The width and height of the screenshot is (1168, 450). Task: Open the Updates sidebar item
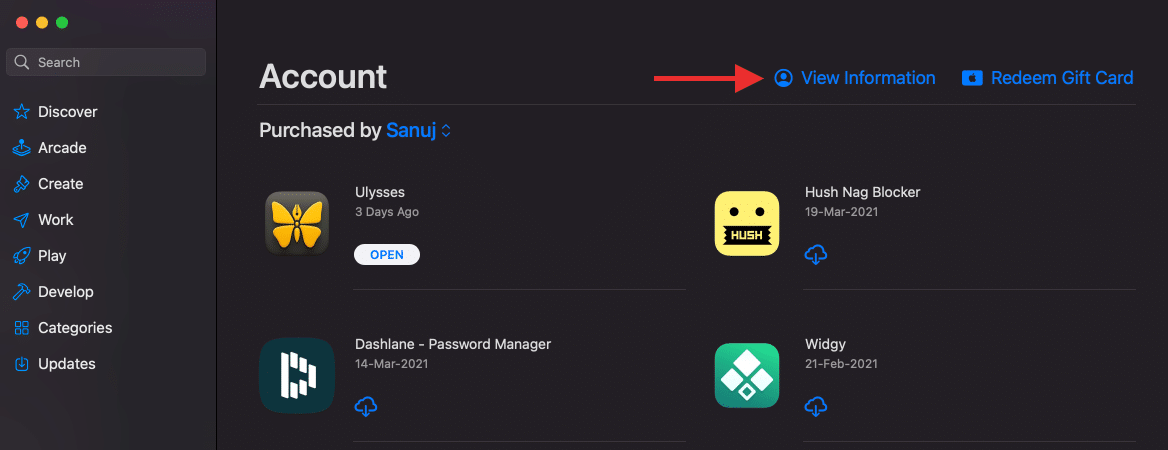[54, 364]
